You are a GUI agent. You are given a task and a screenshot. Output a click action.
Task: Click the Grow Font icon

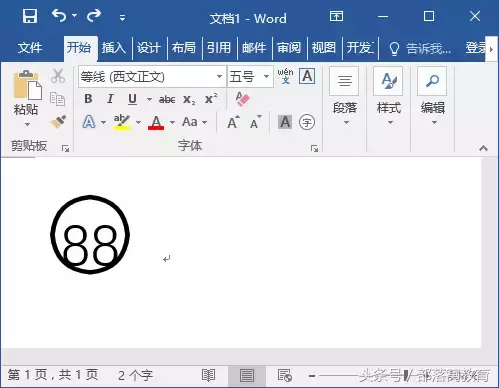click(233, 122)
